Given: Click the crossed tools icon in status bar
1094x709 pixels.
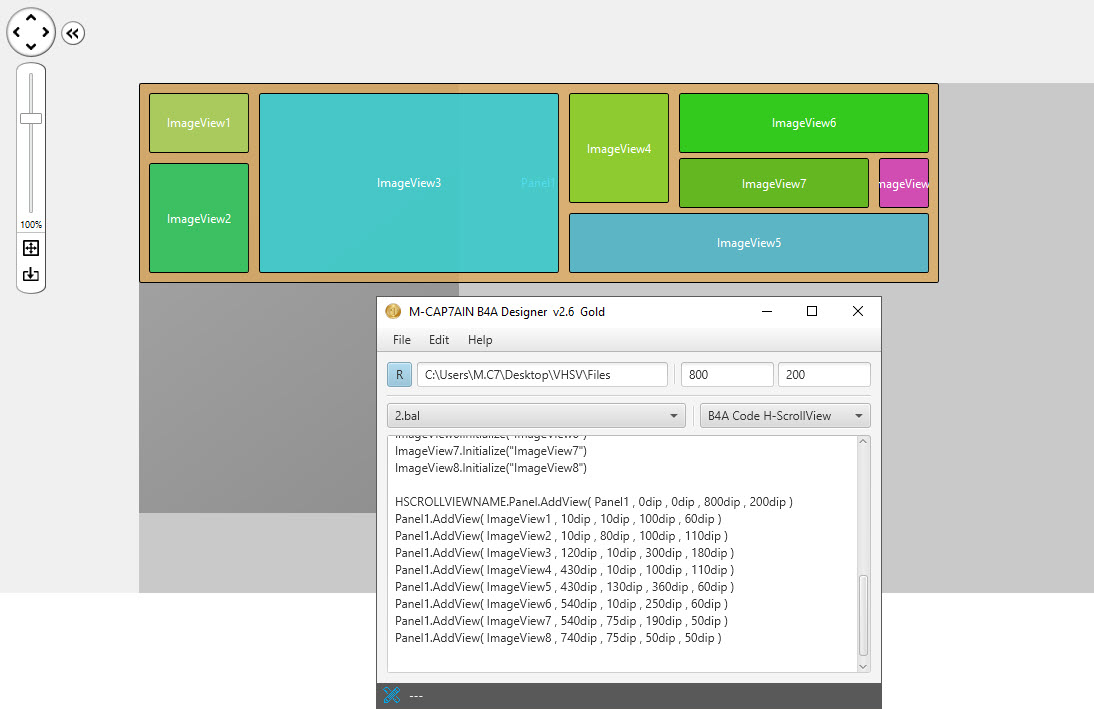Looking at the screenshot, I should (392, 695).
